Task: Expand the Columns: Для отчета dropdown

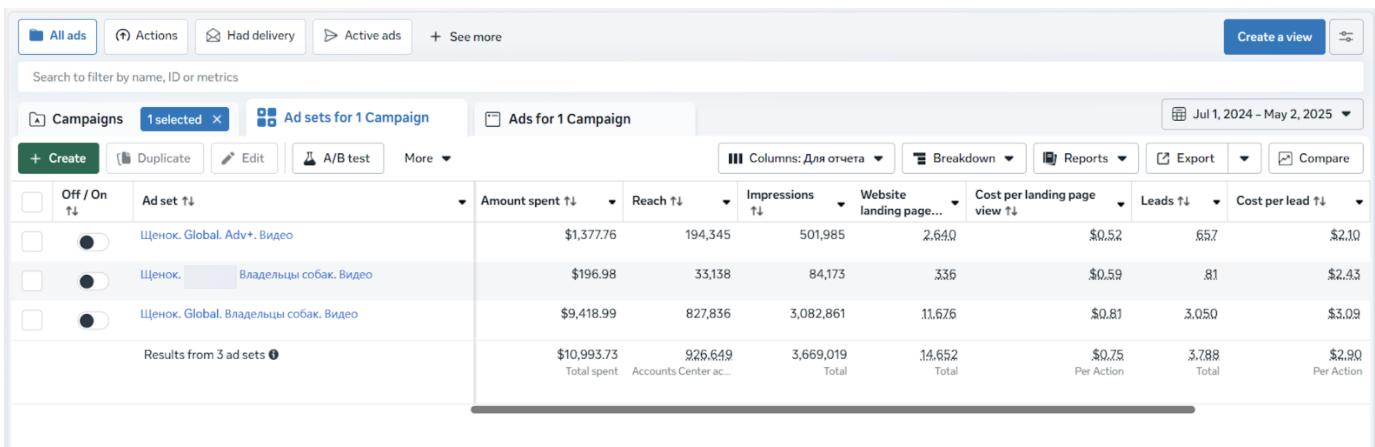Action: [805, 158]
